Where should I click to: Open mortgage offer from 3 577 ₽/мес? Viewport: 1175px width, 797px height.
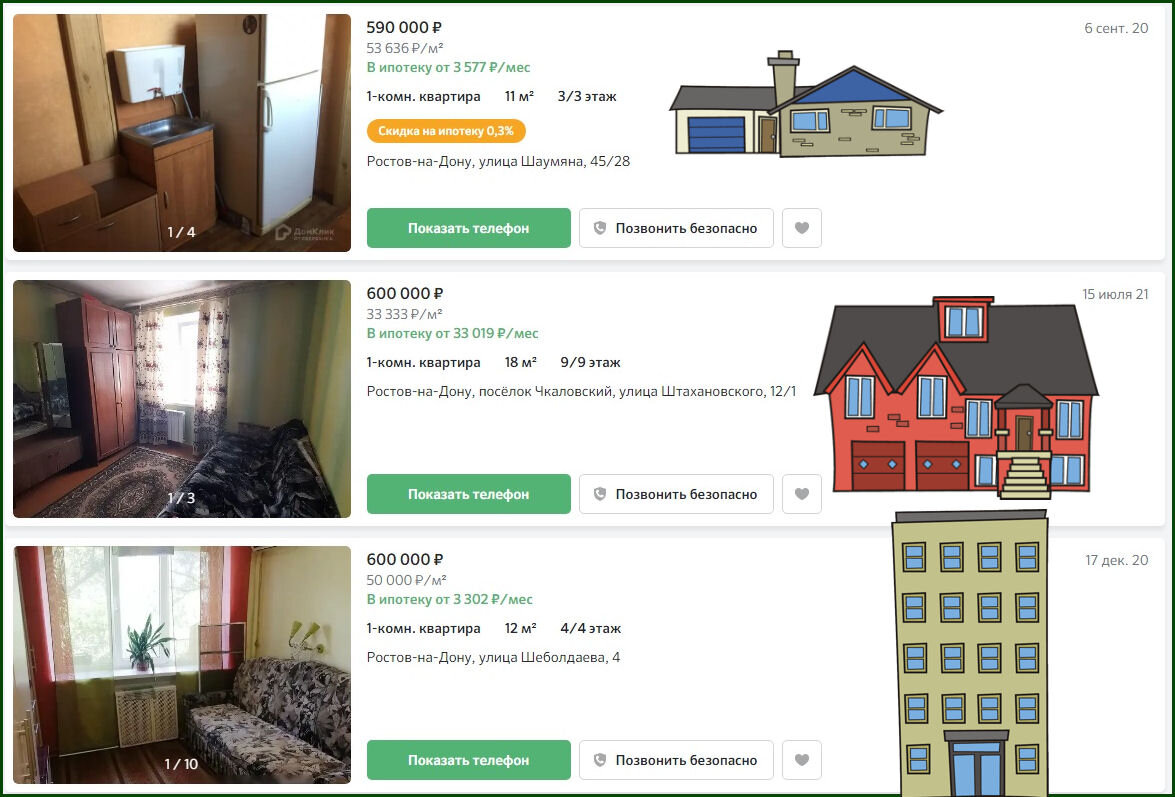click(x=448, y=67)
